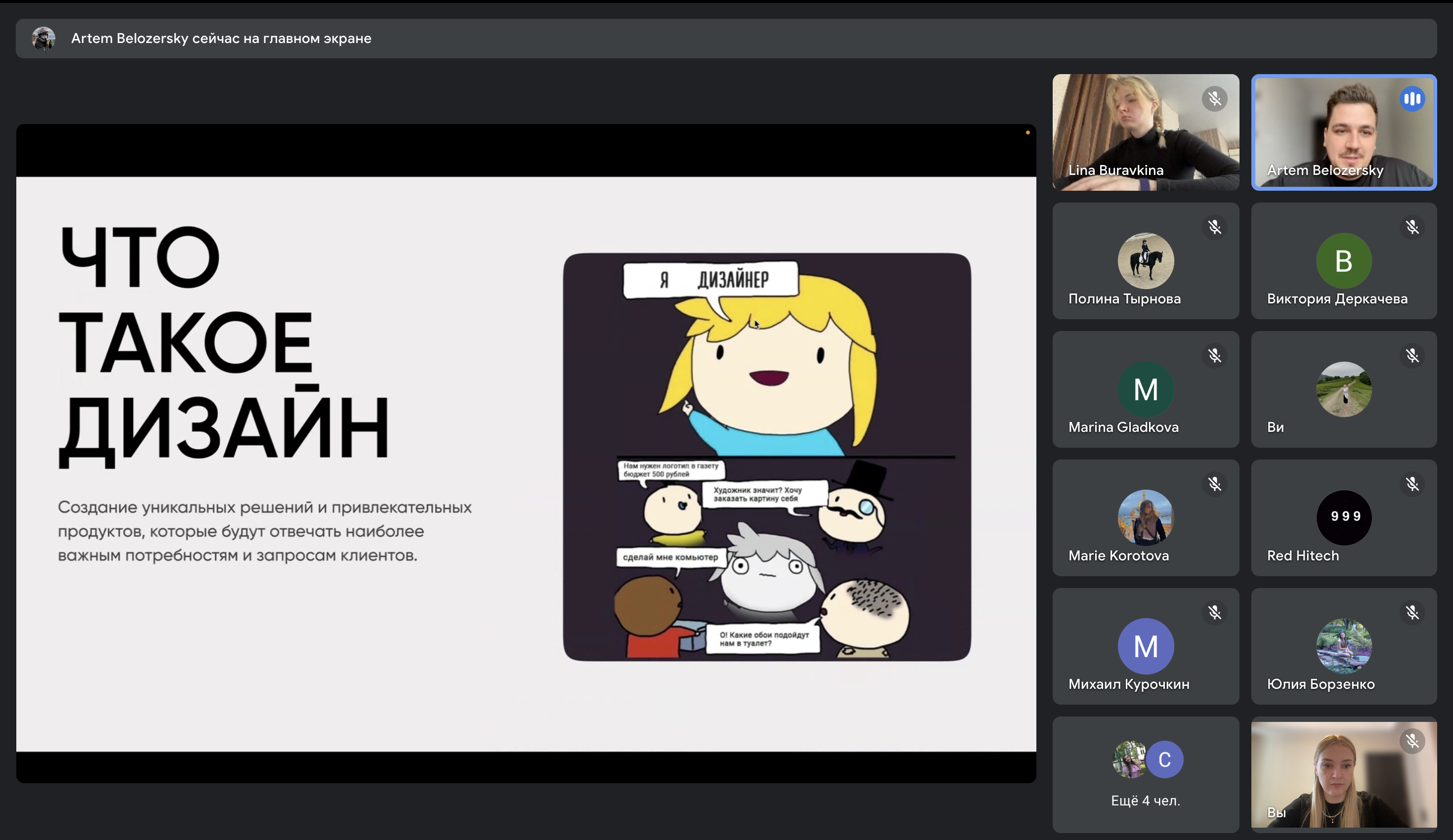Click Юлия Борзенко garden photo avatar

pos(1344,646)
